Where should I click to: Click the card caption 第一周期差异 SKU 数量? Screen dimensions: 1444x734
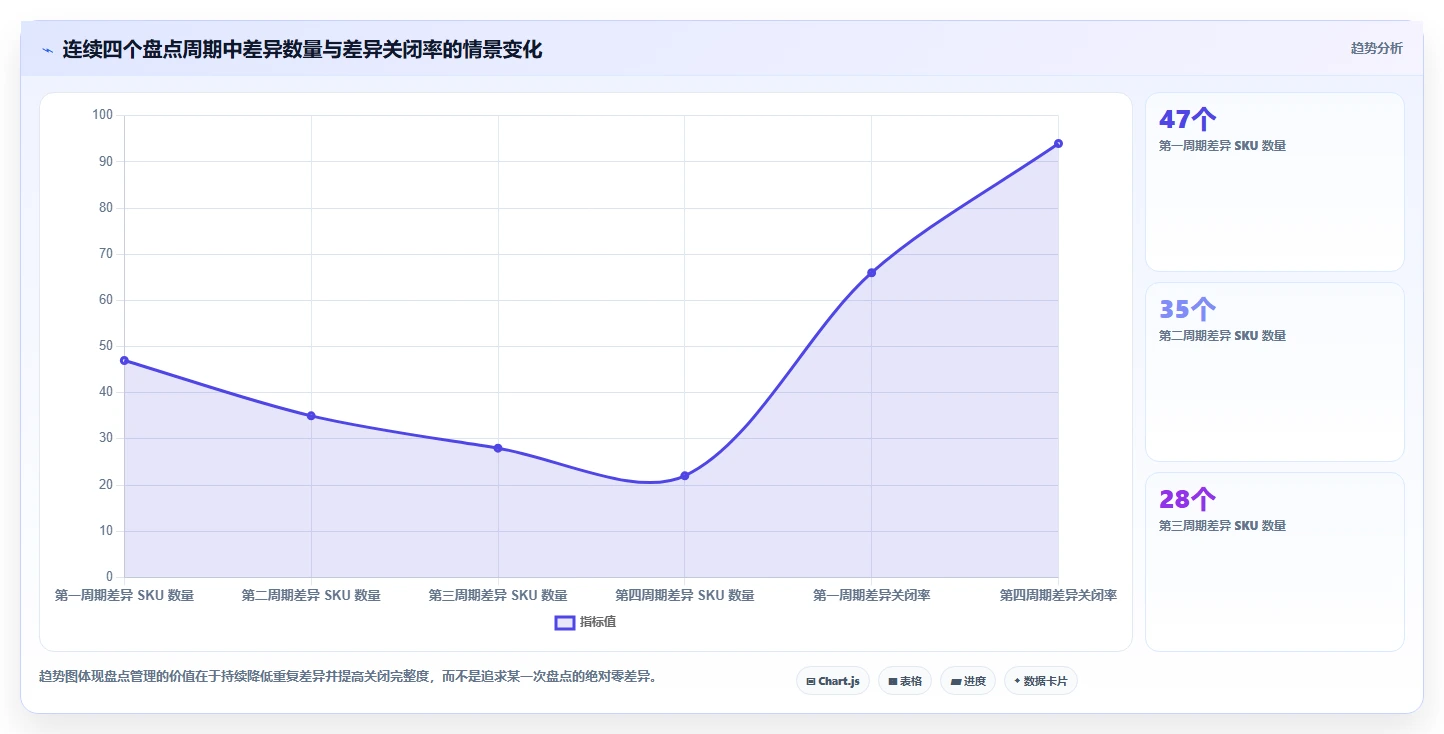coord(1222,146)
